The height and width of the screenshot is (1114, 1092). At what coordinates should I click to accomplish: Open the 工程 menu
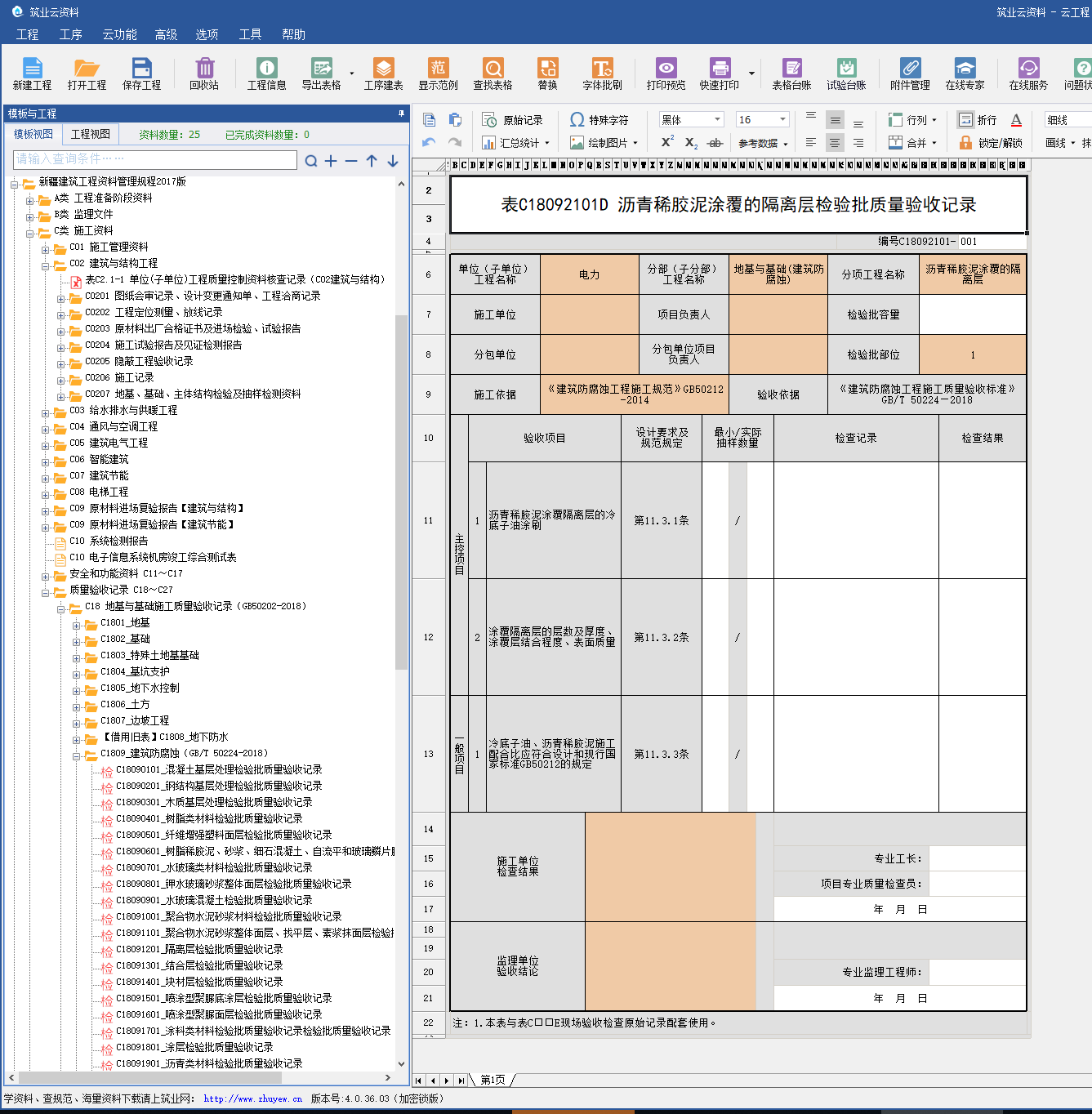pos(27,34)
